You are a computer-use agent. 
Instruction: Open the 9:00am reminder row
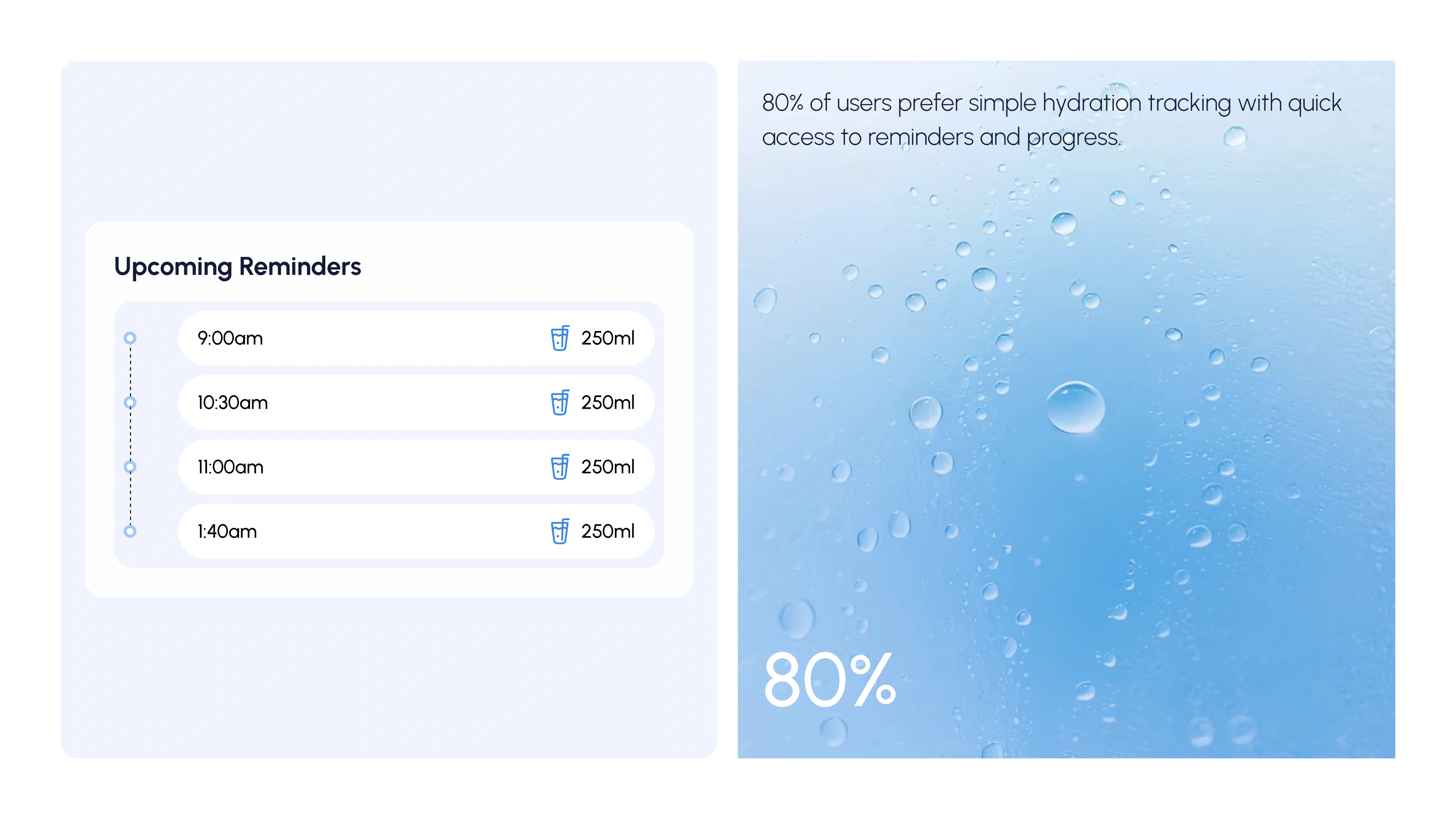[x=416, y=338]
